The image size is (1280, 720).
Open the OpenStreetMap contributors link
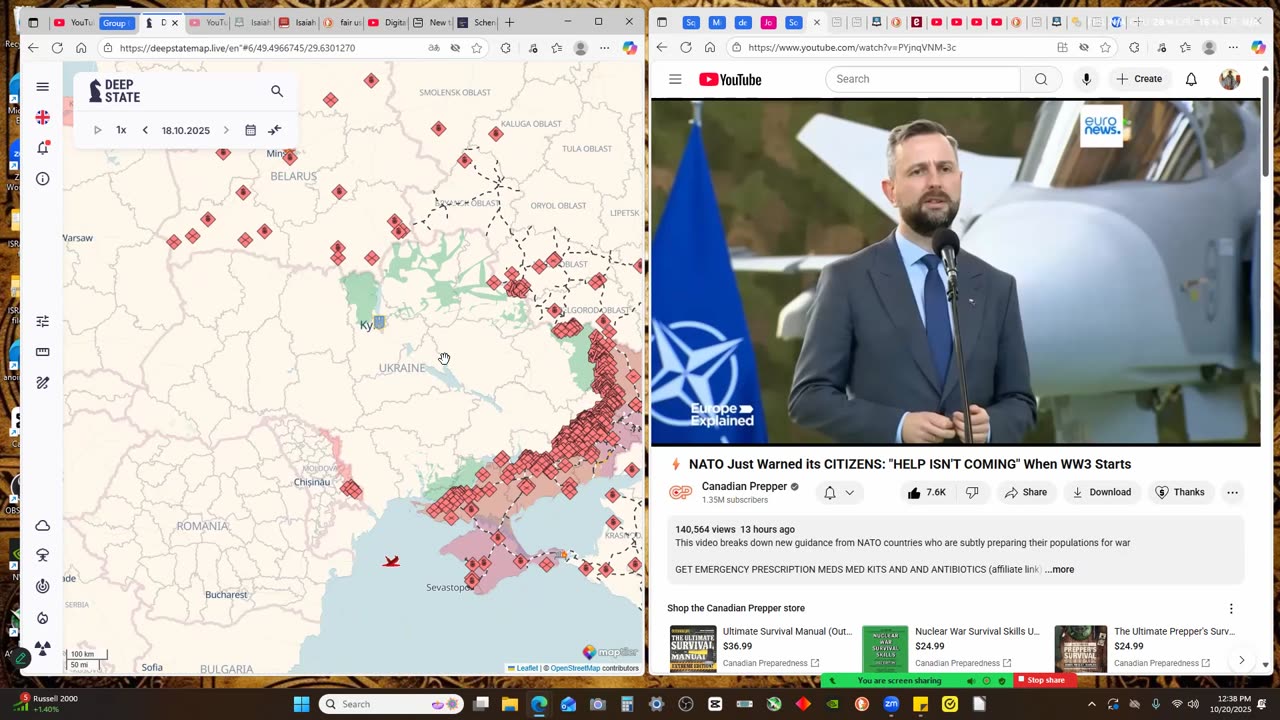pyautogui.click(x=575, y=668)
